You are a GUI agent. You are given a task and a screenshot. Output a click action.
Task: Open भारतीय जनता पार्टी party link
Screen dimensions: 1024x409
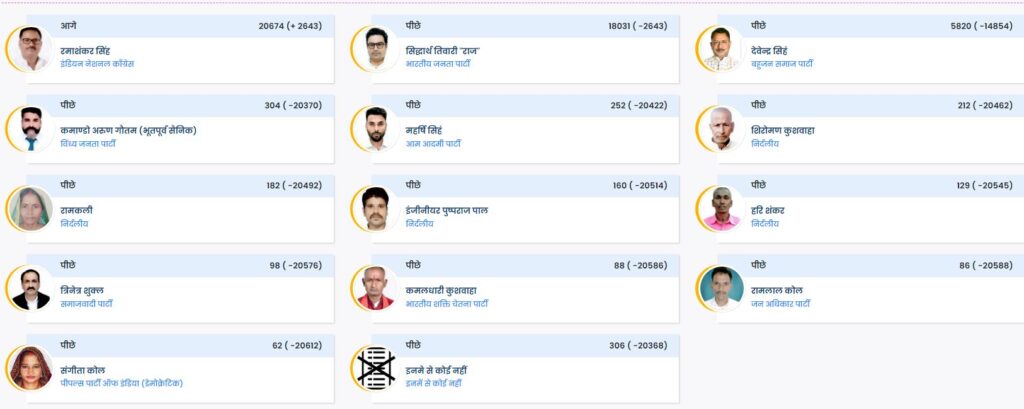tap(438, 64)
